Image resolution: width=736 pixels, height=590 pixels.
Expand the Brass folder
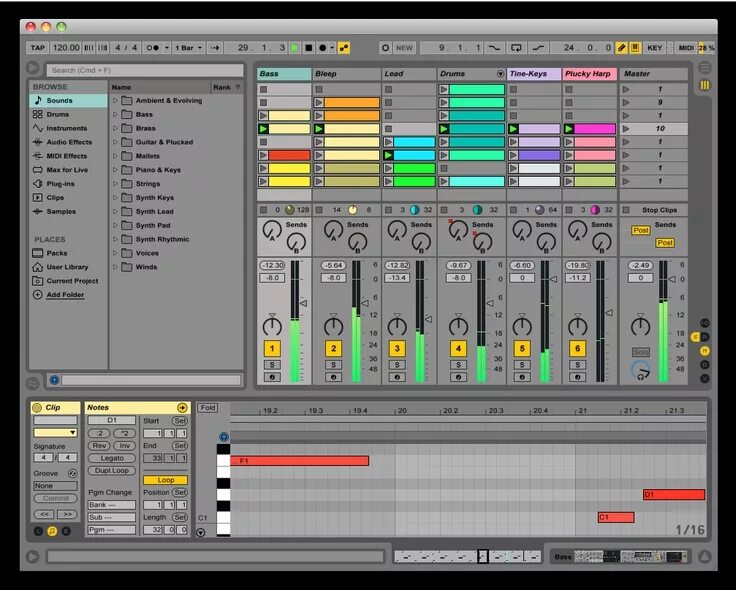point(115,128)
